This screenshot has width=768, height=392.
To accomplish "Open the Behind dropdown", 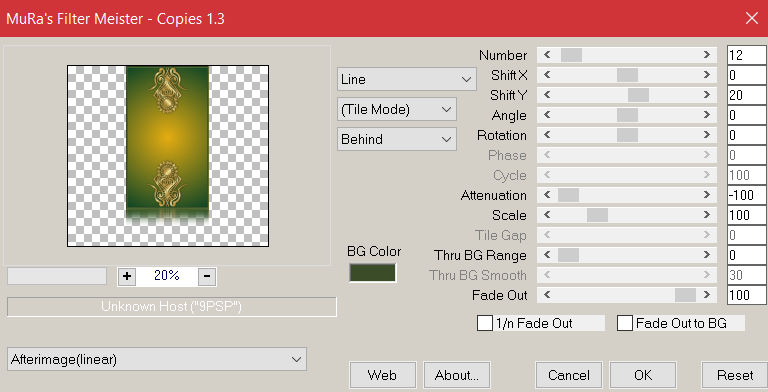I will click(397, 139).
